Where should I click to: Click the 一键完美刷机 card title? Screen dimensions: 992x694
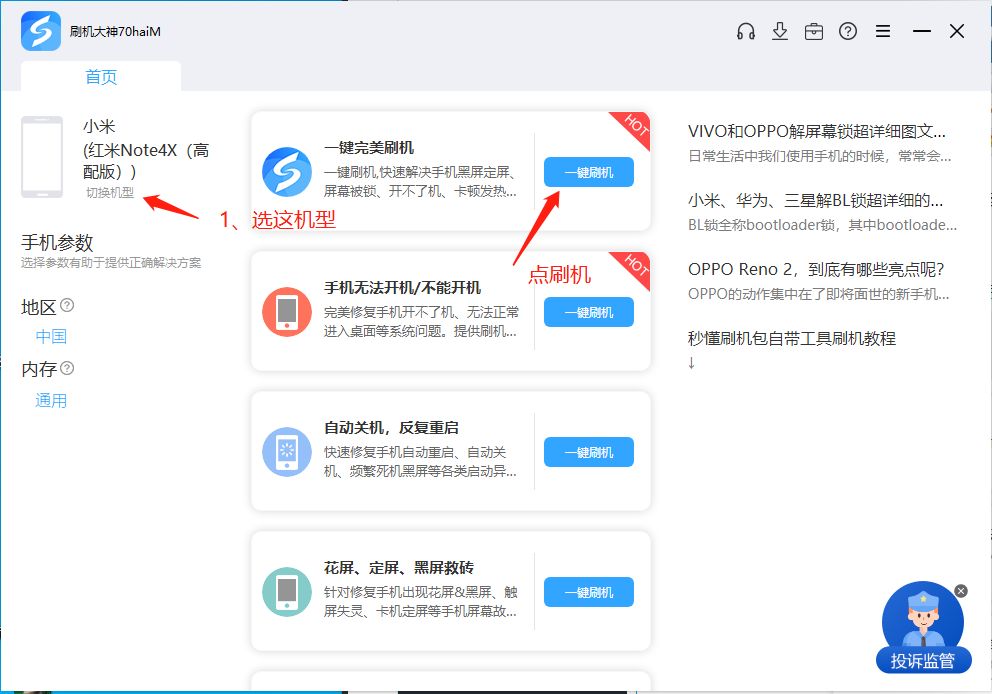coord(369,147)
